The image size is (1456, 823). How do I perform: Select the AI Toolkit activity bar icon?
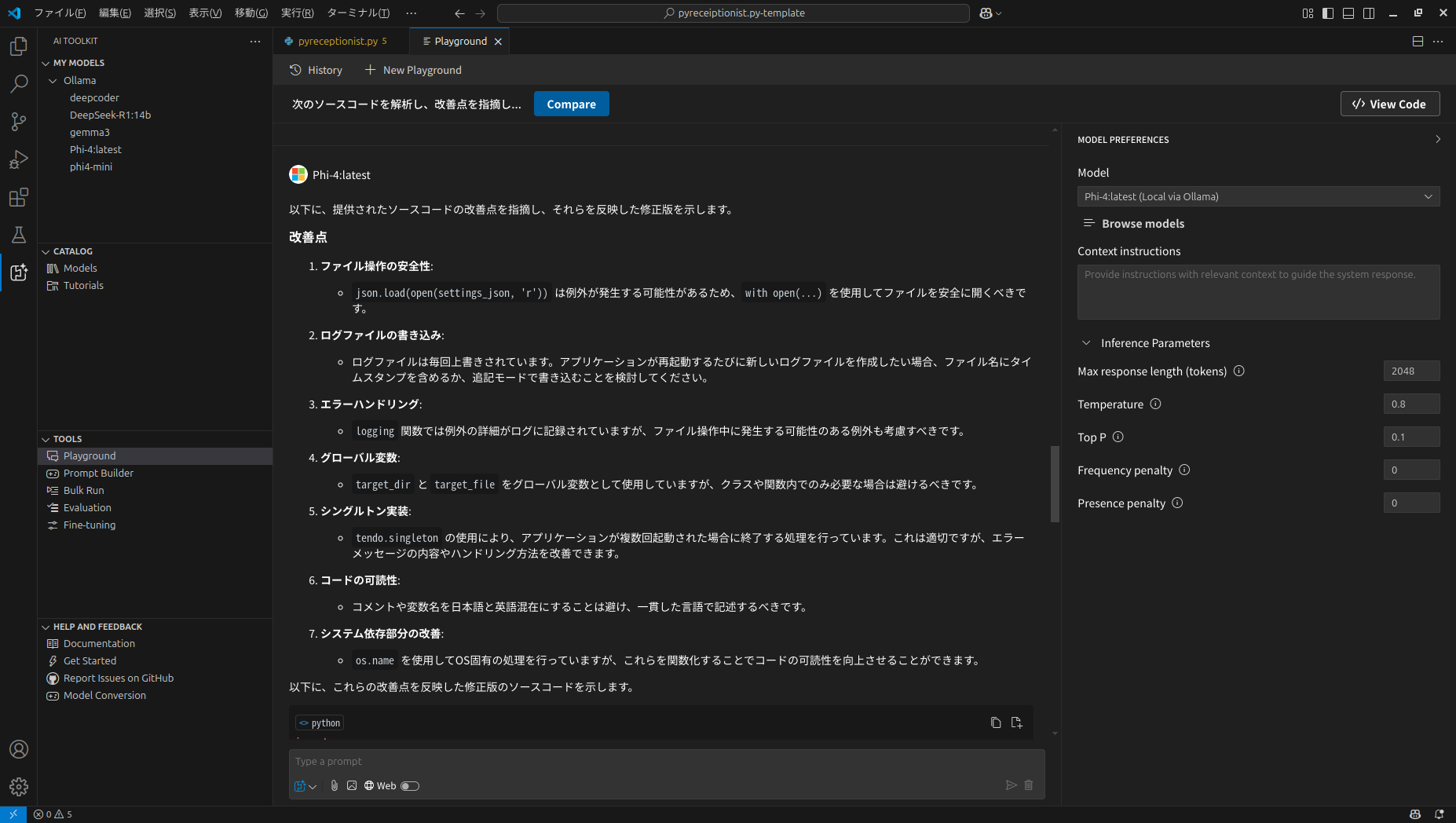click(x=19, y=273)
